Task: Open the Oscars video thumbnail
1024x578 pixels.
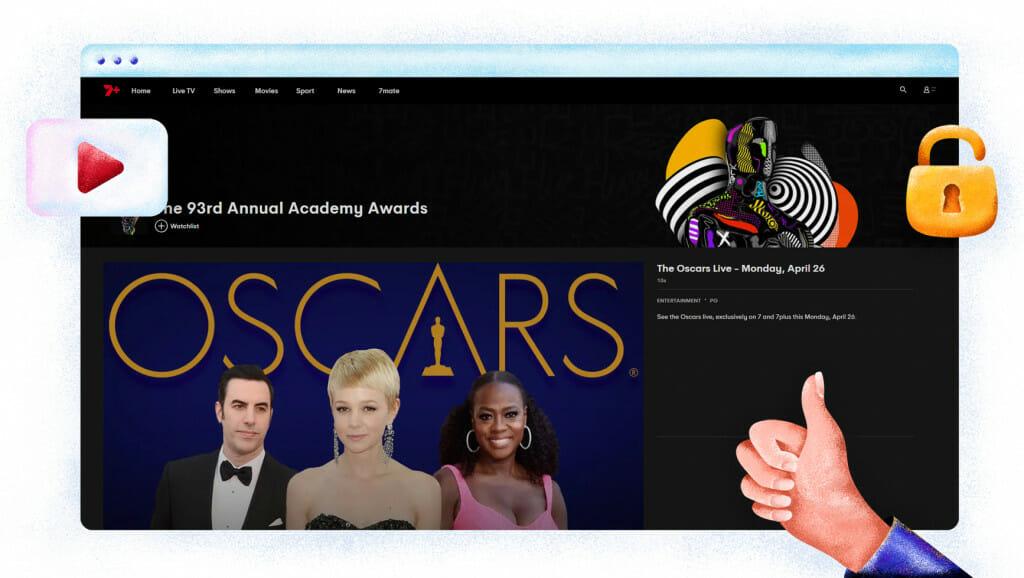Action: click(373, 396)
